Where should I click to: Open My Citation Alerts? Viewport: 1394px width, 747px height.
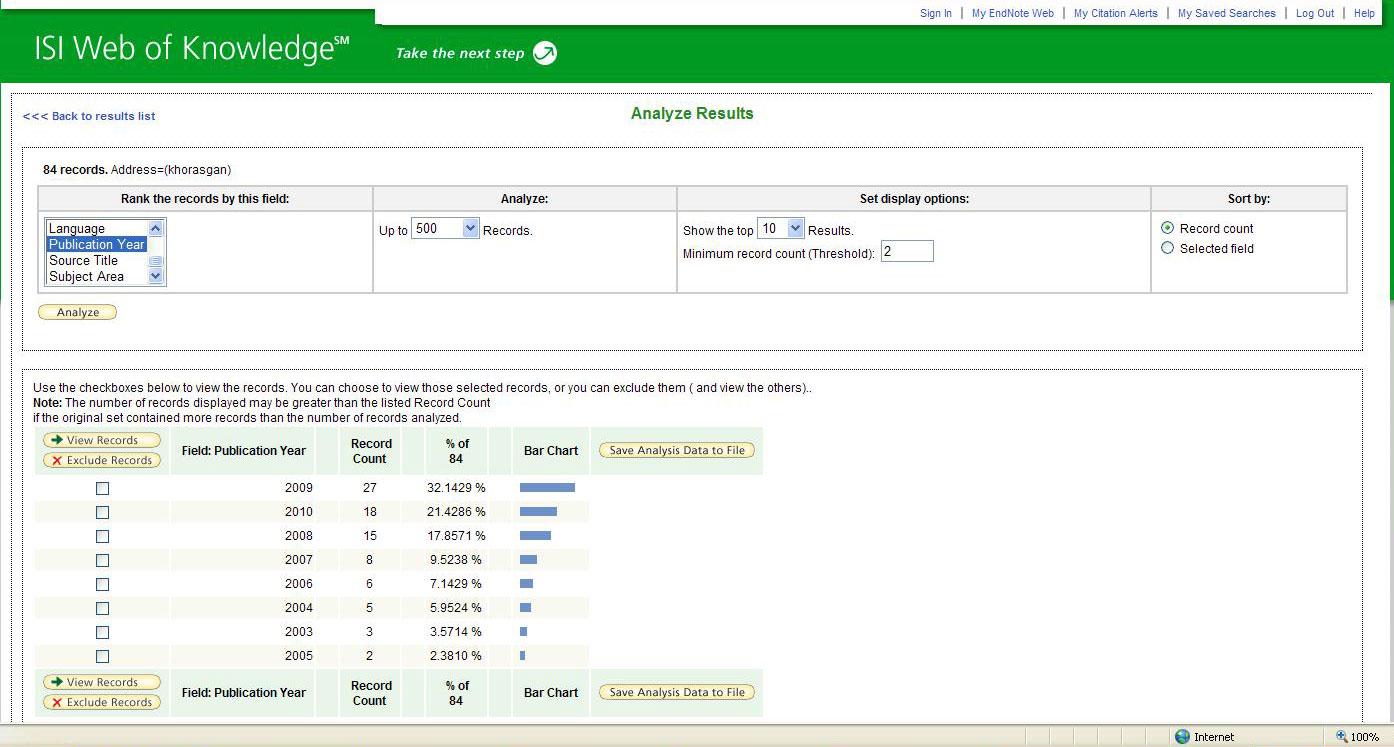tap(1116, 13)
